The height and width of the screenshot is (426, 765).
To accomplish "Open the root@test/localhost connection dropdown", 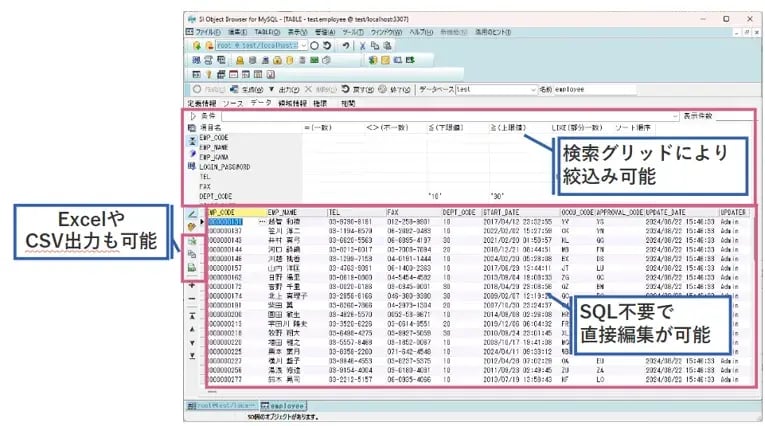I will pyautogui.click(x=304, y=46).
